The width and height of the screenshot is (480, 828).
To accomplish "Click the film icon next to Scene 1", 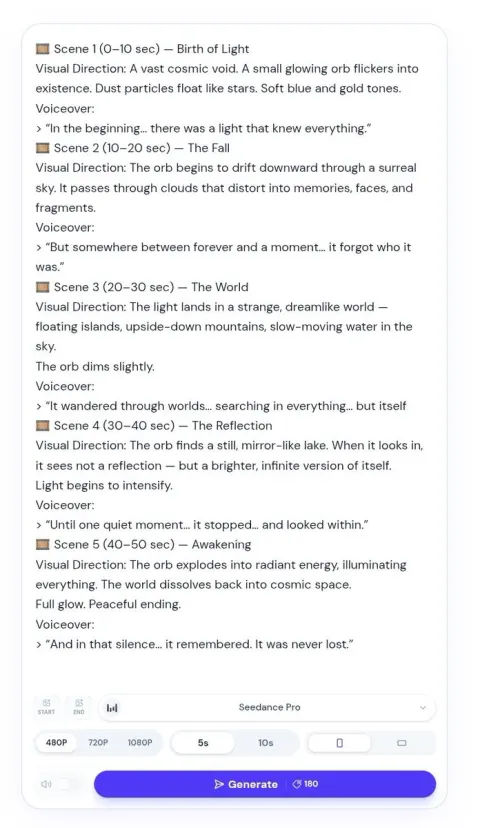I will point(42,49).
